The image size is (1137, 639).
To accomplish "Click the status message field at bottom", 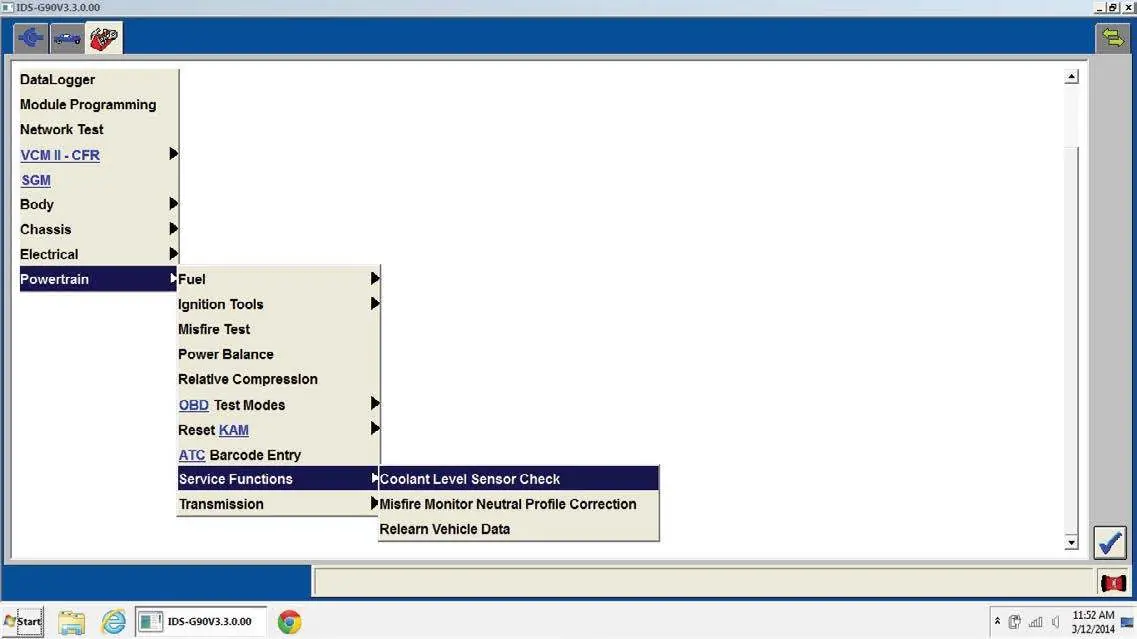I will point(703,582).
